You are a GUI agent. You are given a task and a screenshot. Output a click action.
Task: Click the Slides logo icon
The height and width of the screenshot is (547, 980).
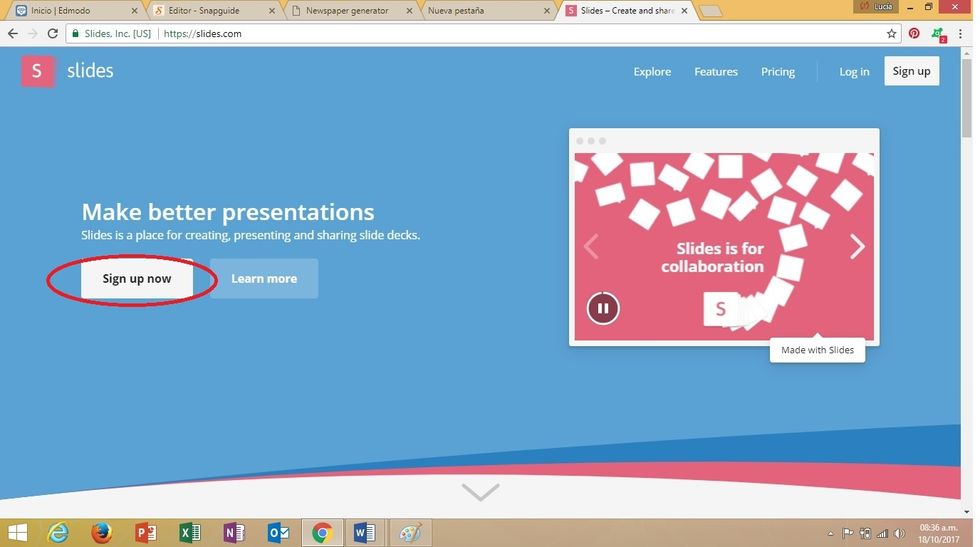[x=38, y=71]
